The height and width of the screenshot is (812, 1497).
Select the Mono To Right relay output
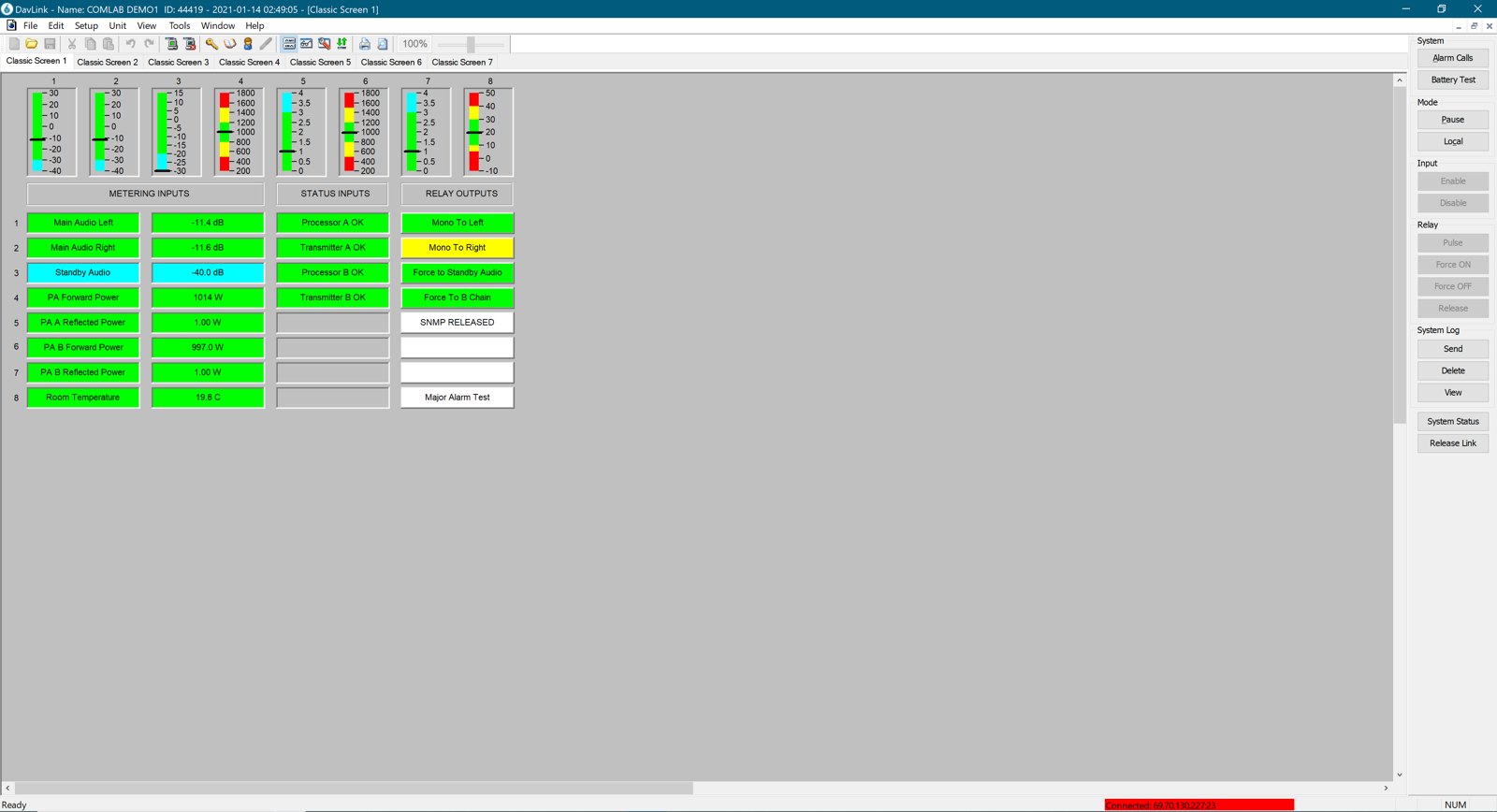pyautogui.click(x=458, y=248)
